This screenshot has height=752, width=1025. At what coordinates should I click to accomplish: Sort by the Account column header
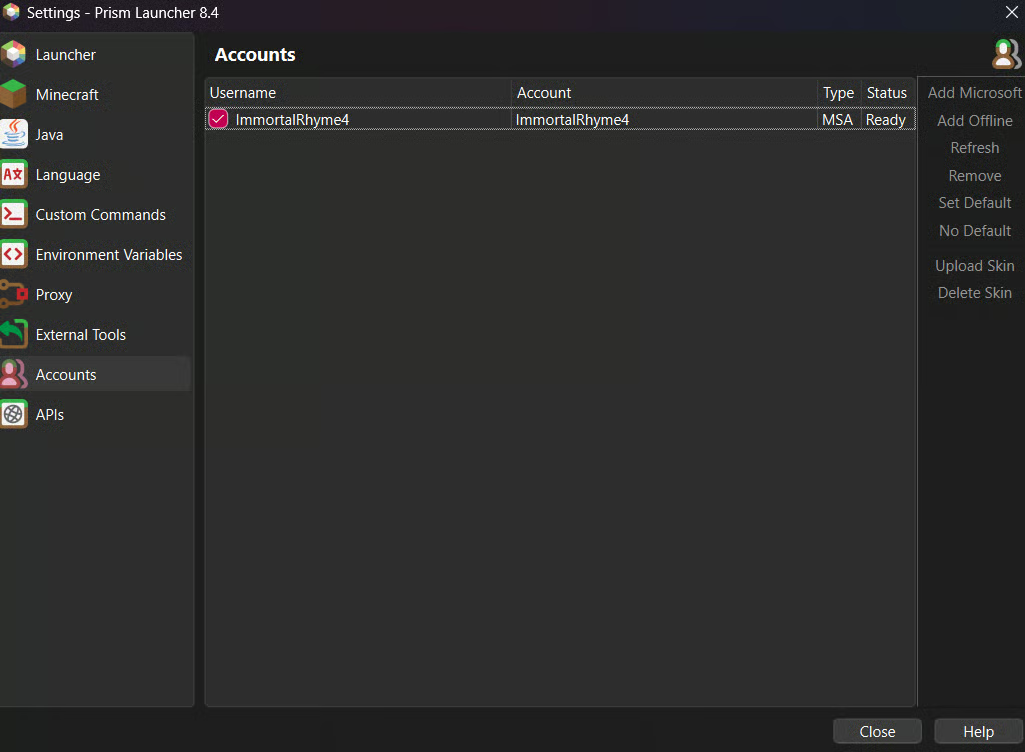click(664, 93)
